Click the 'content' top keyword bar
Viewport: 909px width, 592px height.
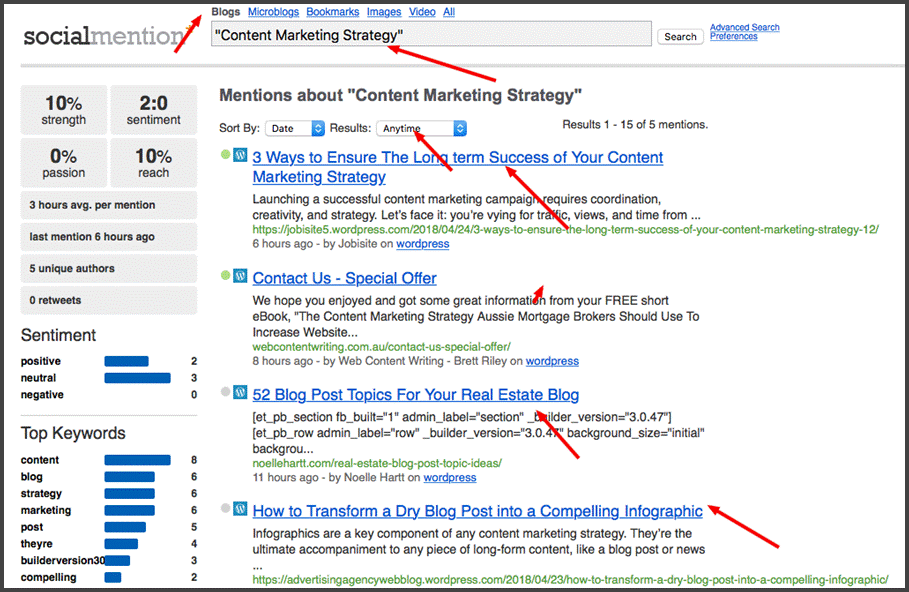138,460
